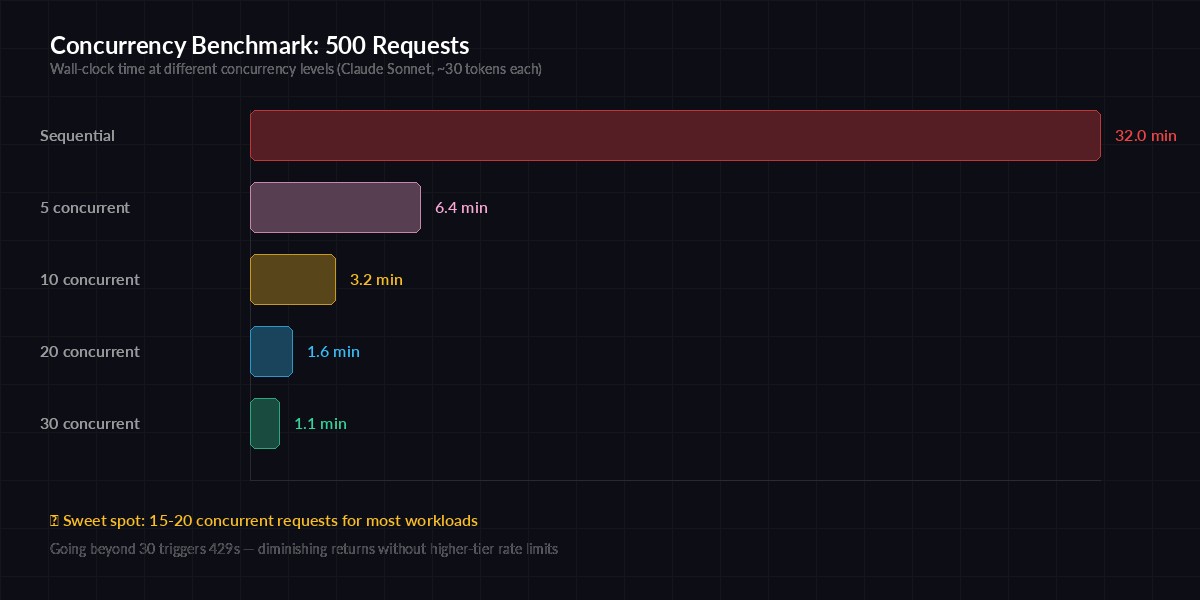Image resolution: width=1200 pixels, height=600 pixels.
Task: Select the 429s rate limit warning text
Action: click(x=304, y=548)
